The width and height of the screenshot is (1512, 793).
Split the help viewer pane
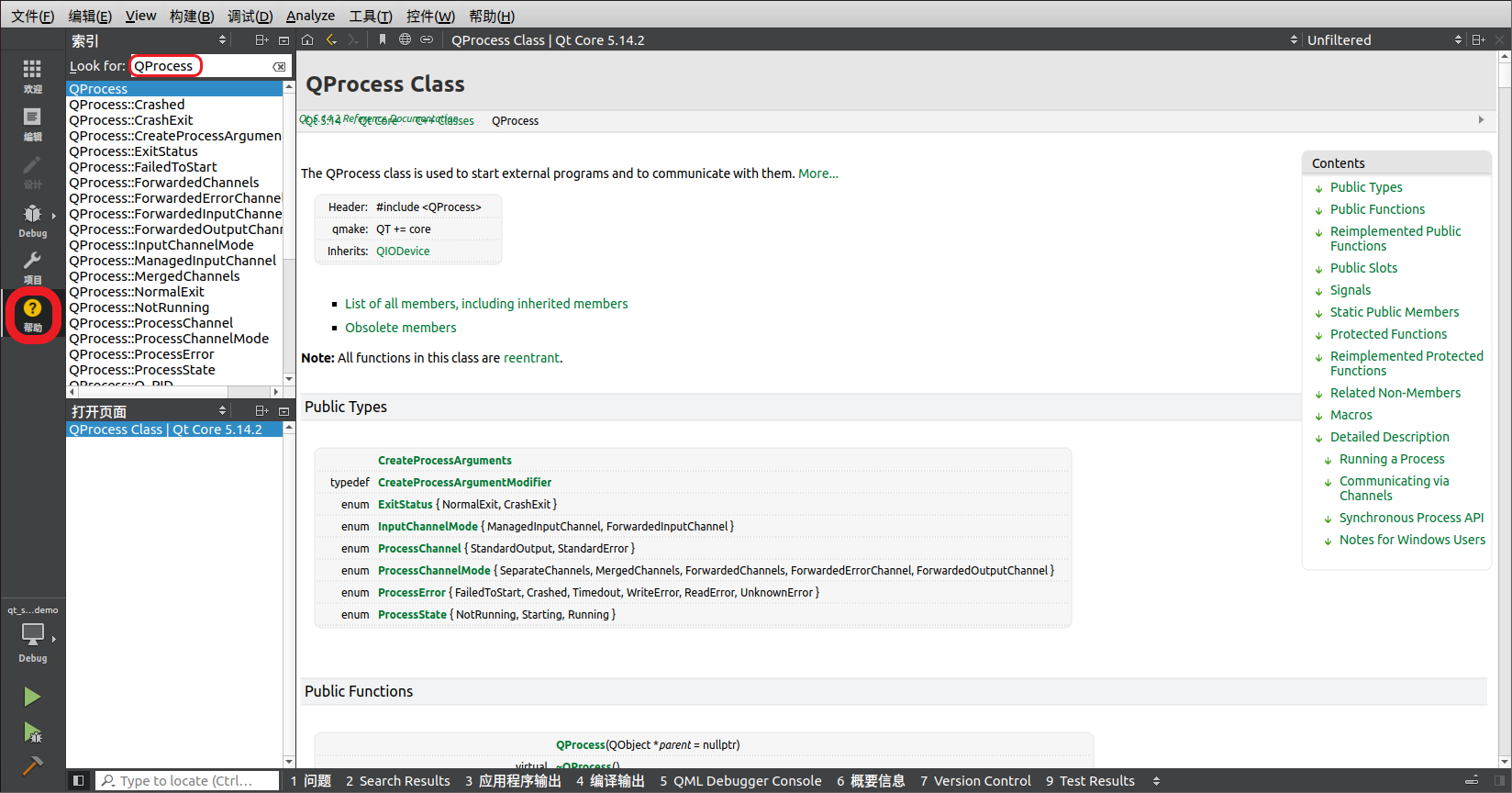1478,39
